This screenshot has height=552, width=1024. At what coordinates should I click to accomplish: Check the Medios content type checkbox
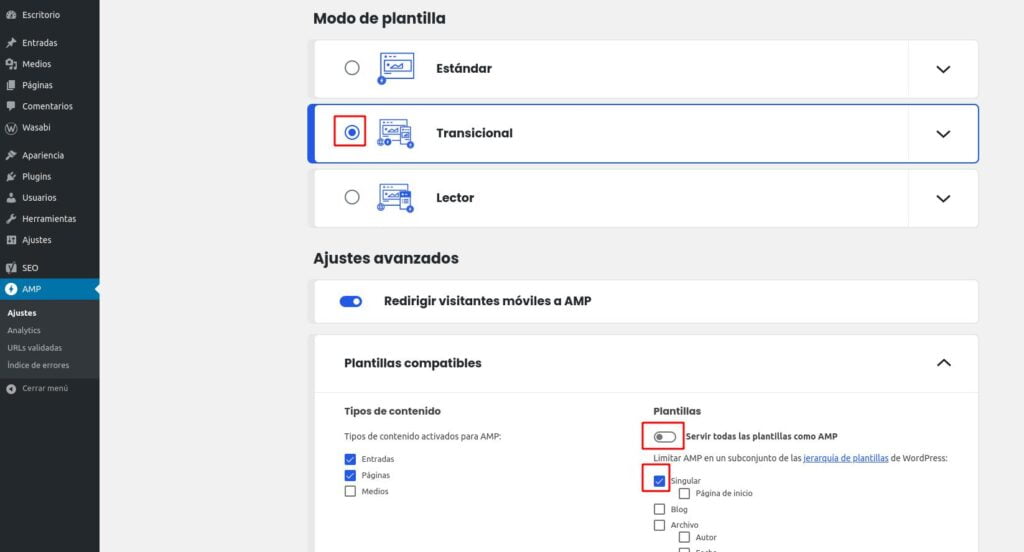[x=350, y=491]
